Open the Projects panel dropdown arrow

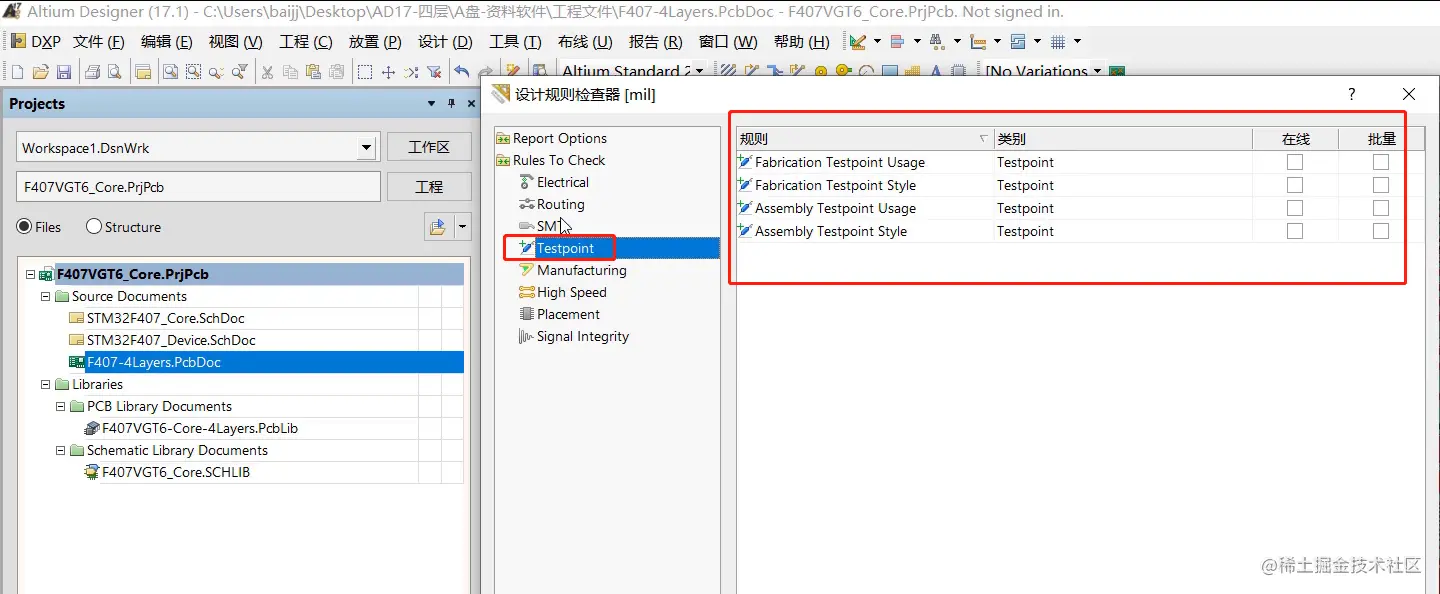432,103
